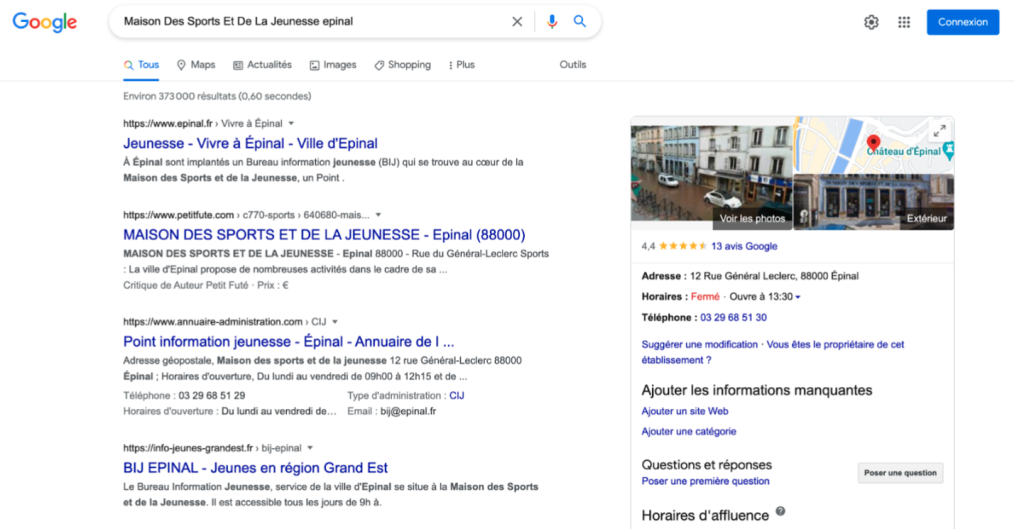Click the star rating icons

tap(682, 246)
